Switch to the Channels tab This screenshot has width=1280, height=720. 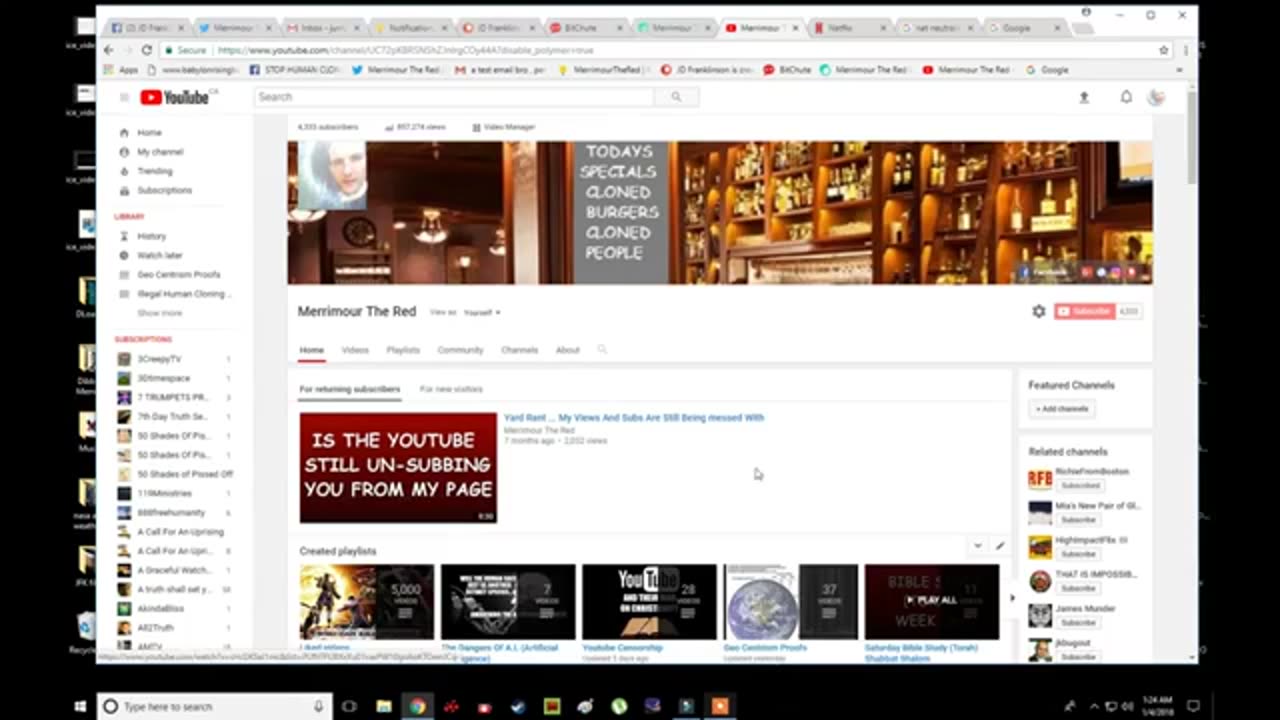[x=519, y=350]
